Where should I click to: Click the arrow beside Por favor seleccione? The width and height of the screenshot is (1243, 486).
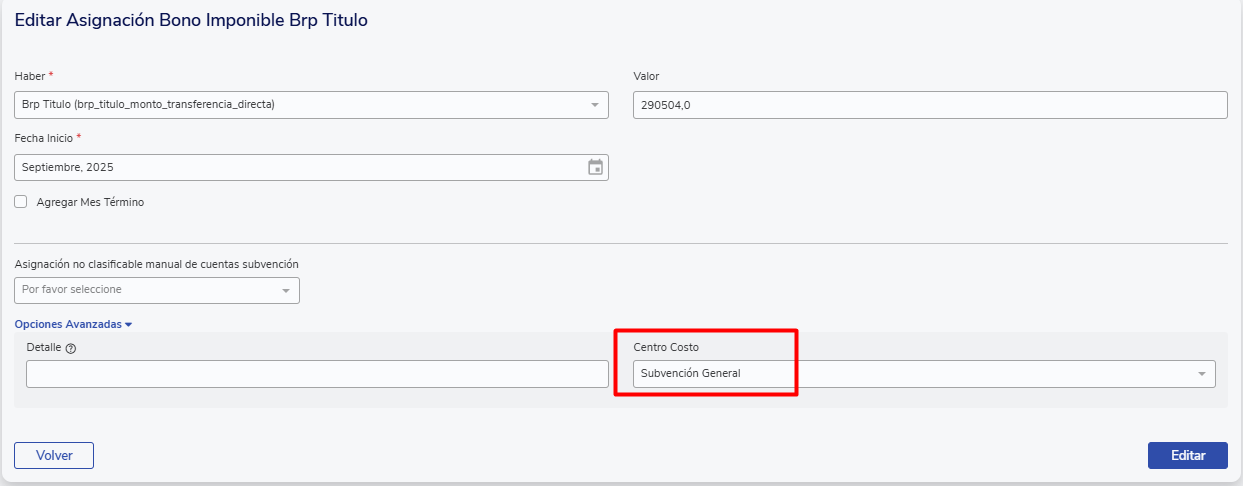[x=285, y=290]
